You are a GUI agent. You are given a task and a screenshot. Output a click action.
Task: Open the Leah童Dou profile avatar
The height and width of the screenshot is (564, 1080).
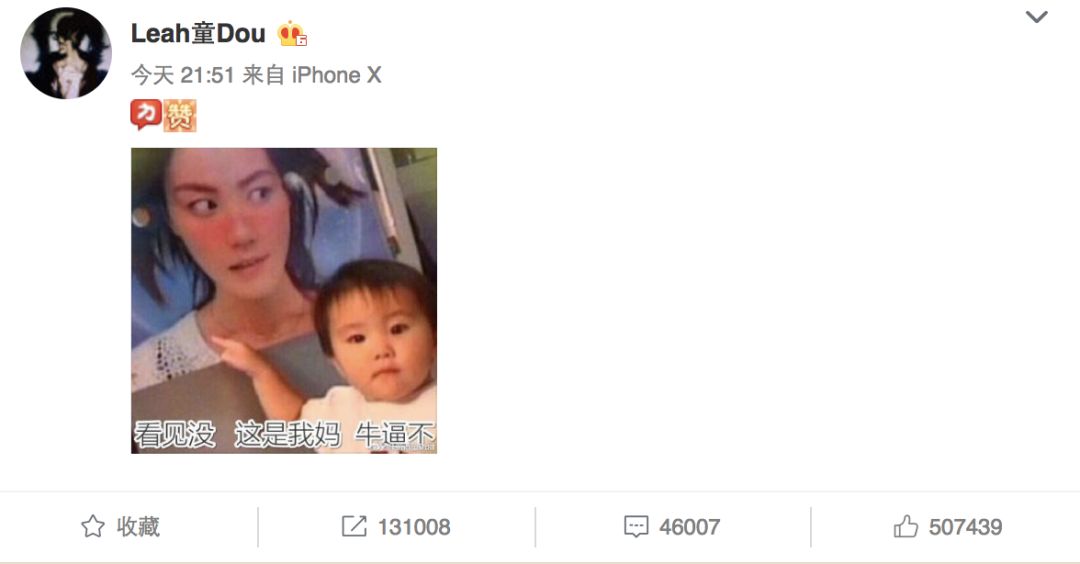pyautogui.click(x=66, y=53)
